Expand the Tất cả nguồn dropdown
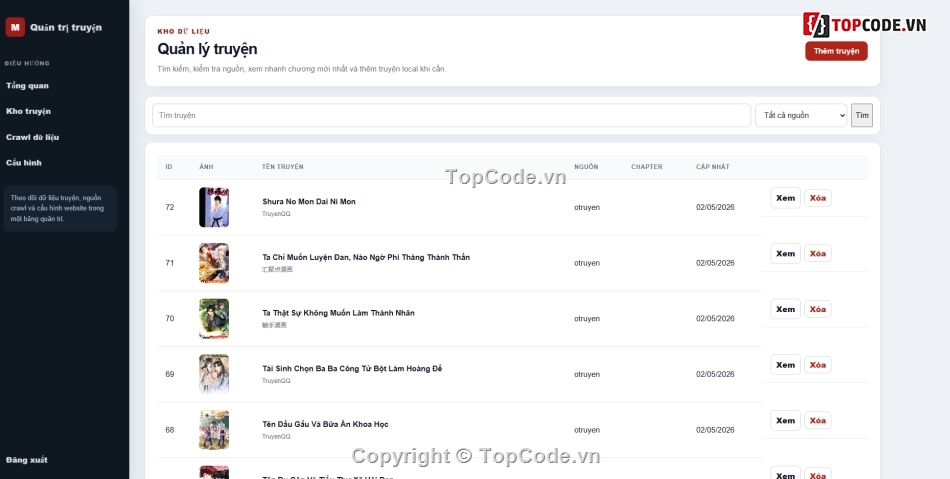The height and width of the screenshot is (479, 950). pos(801,115)
